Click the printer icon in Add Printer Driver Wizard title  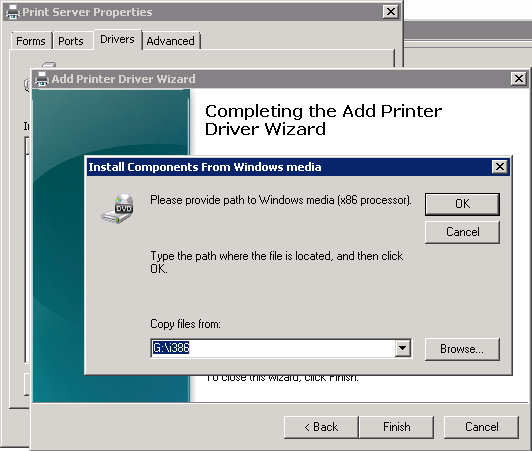42,79
